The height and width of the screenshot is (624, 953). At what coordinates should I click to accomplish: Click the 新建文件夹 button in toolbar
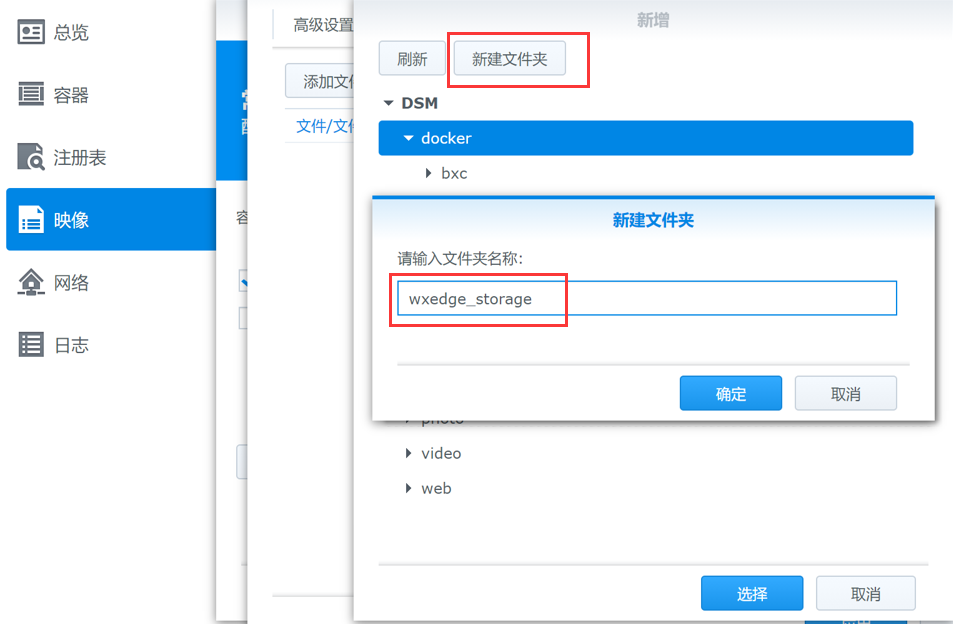pos(509,59)
